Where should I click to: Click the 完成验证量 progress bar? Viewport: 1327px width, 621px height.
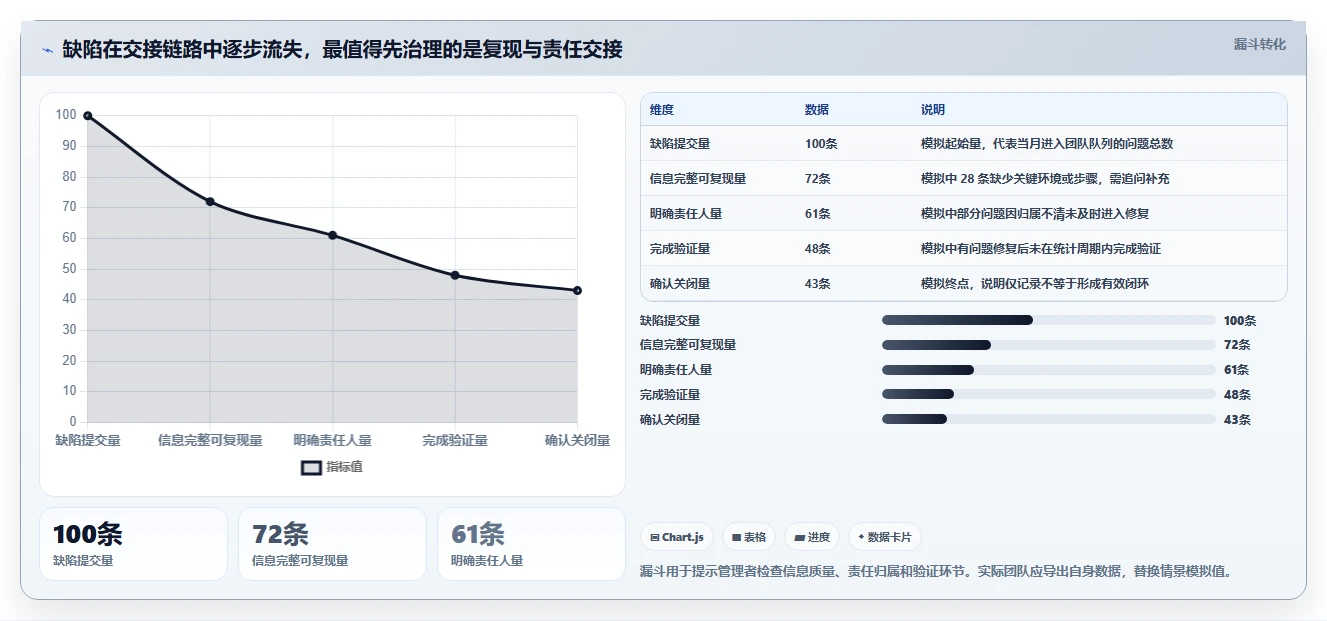click(x=1049, y=395)
